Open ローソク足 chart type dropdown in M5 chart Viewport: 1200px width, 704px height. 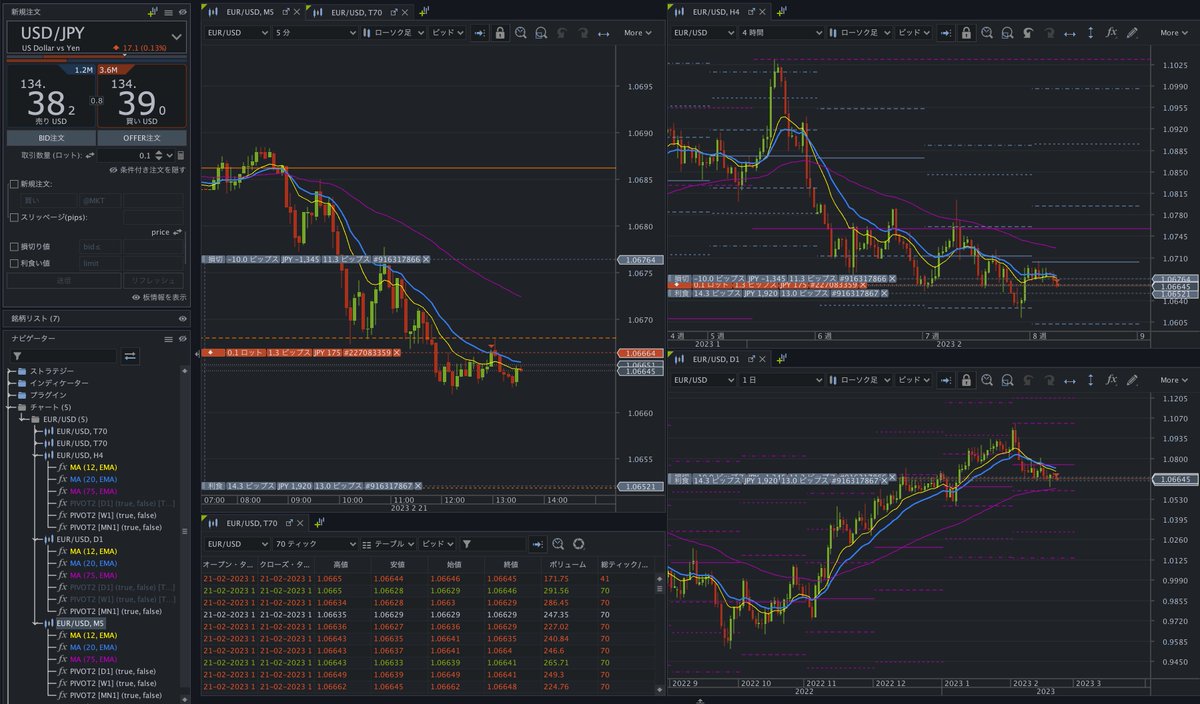(x=394, y=33)
